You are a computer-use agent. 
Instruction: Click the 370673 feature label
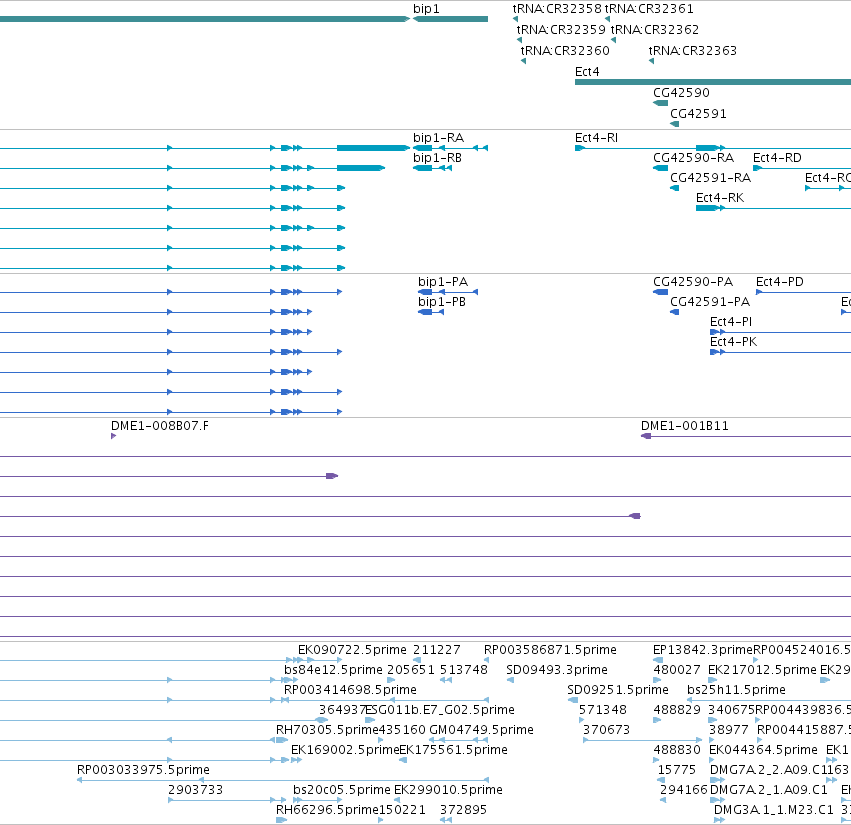pyautogui.click(x=606, y=730)
